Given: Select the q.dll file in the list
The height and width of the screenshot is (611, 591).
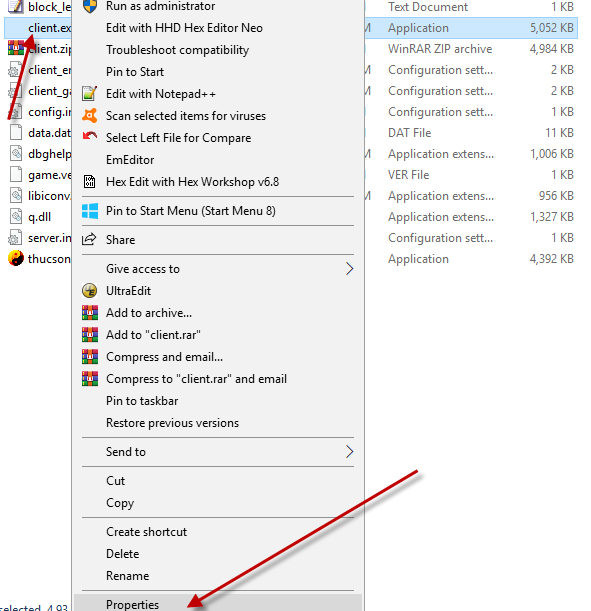Looking at the screenshot, I should [39, 217].
